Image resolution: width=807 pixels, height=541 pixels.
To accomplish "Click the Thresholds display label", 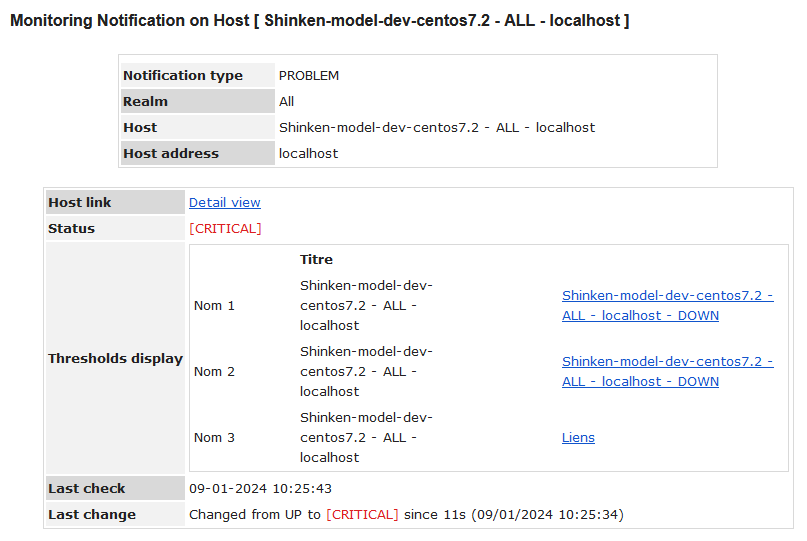I will tap(115, 358).
